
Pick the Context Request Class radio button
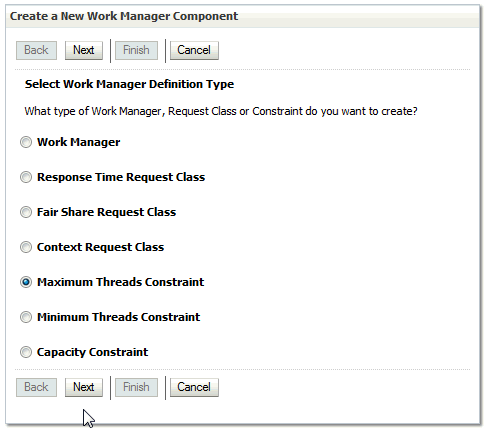point(26,247)
